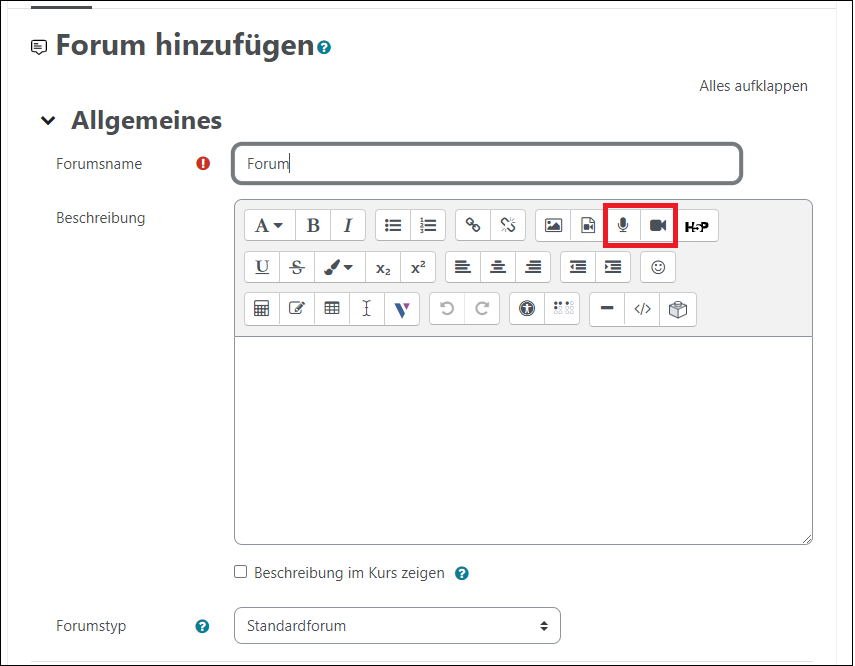Click the insert link icon
This screenshot has height=666, width=855.
(x=473, y=226)
